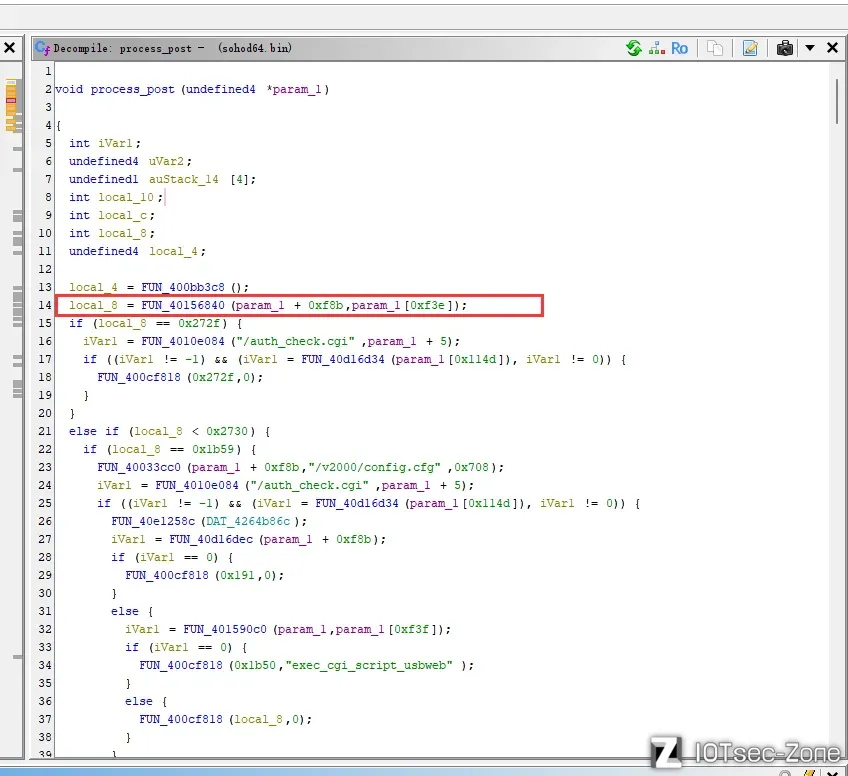Toggle the Ro read-only view icon
The width and height of the screenshot is (848, 776).
pos(680,48)
